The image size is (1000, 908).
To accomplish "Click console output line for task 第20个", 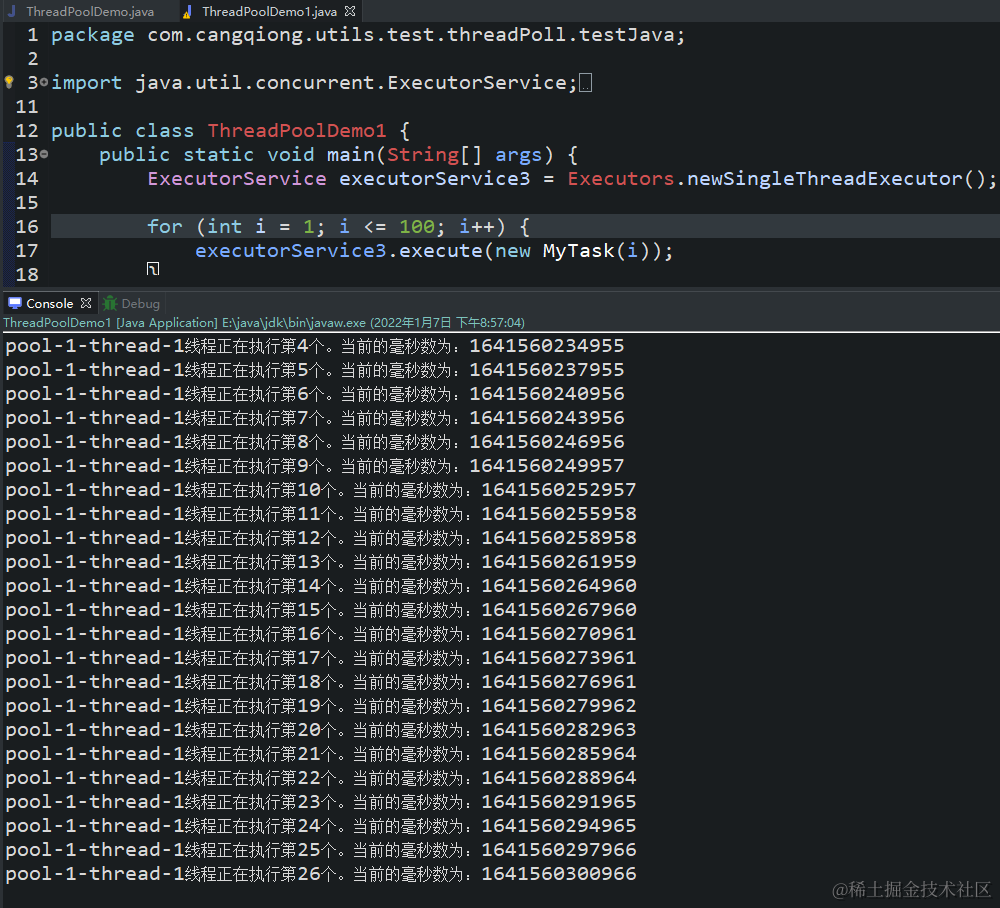I will tap(321, 730).
